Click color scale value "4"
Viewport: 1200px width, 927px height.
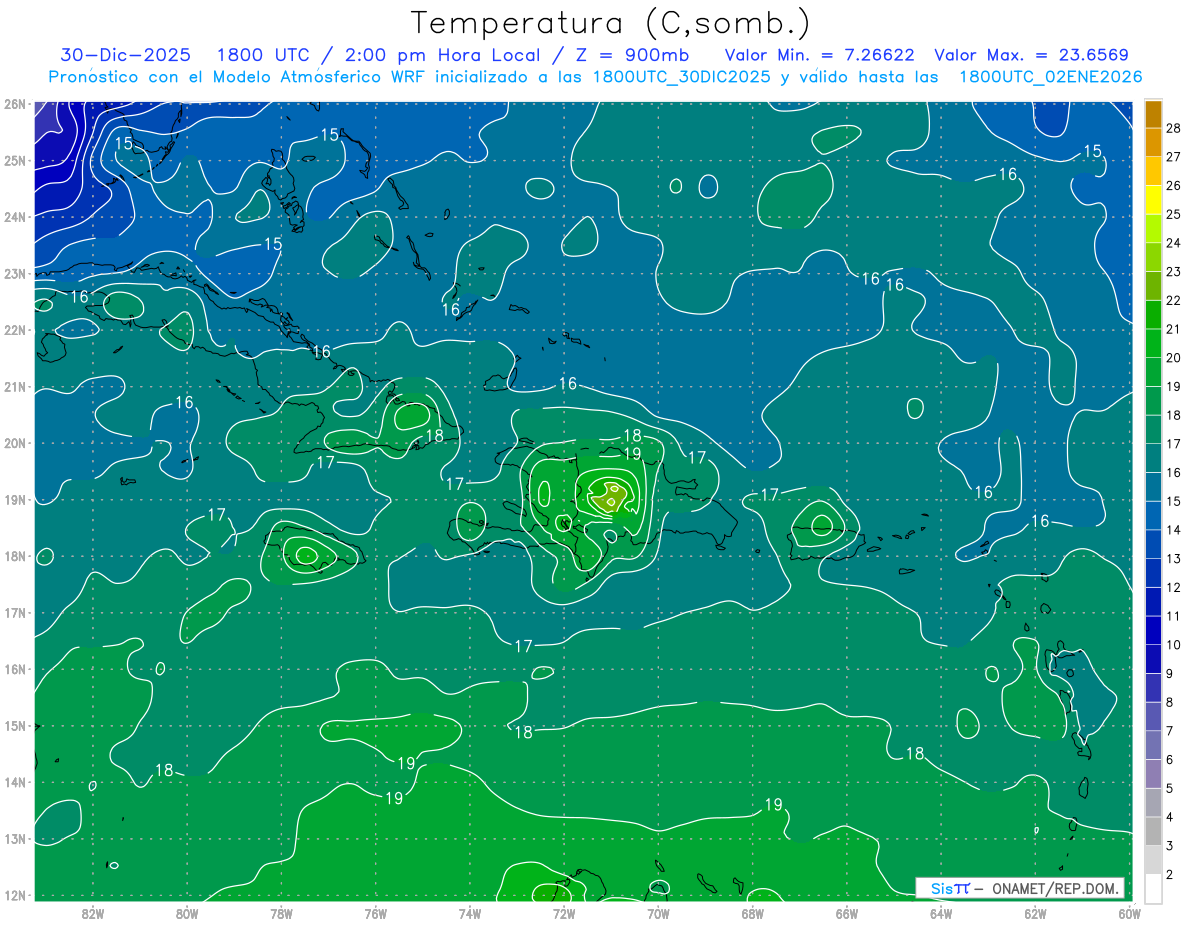click(1170, 818)
